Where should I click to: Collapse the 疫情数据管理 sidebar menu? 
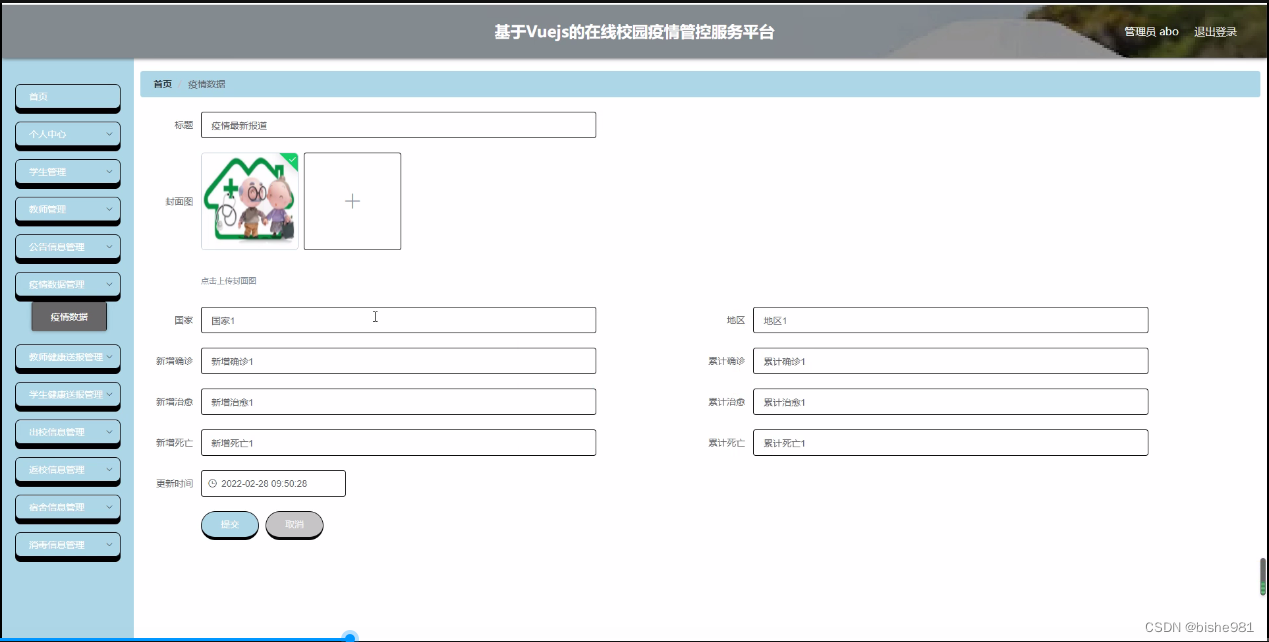[x=67, y=285]
